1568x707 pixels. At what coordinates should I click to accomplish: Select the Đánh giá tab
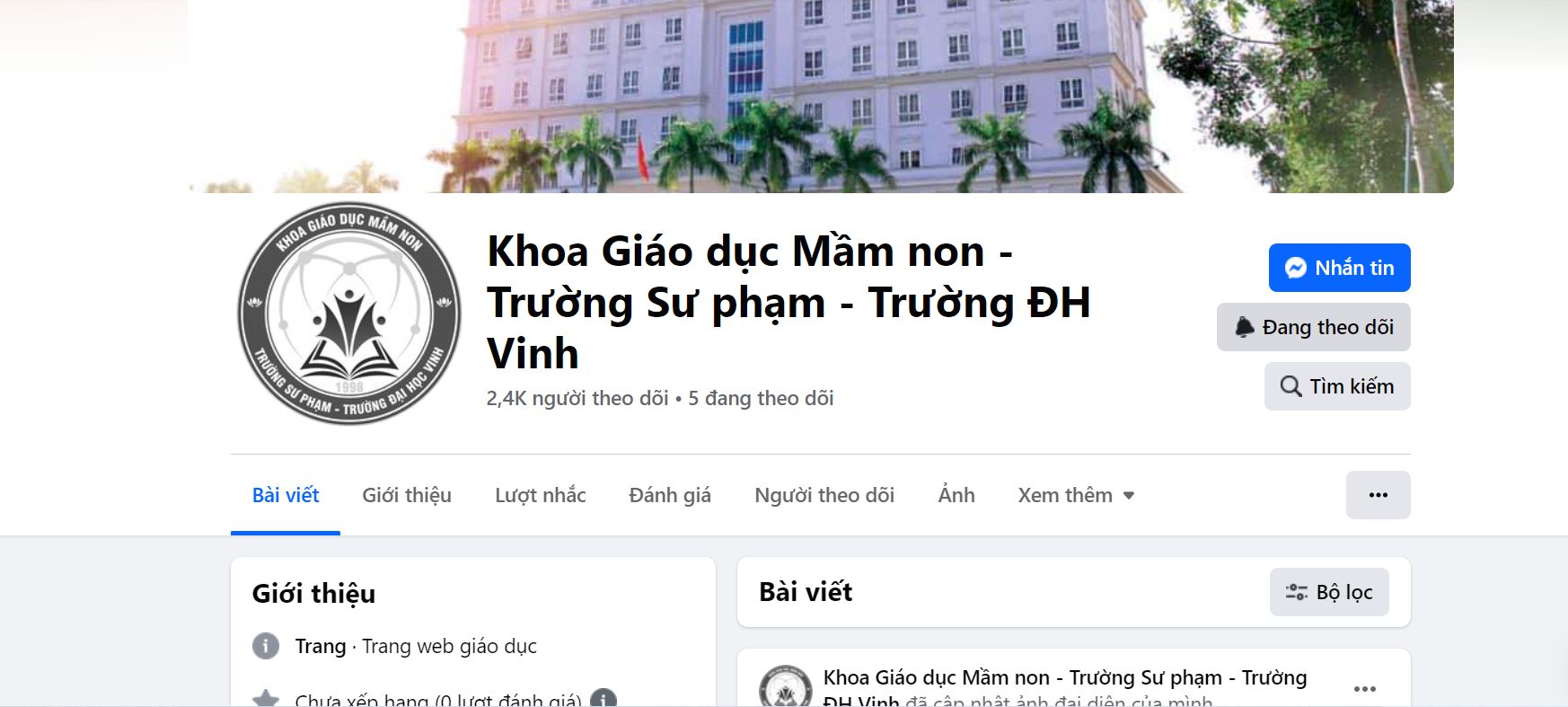670,495
